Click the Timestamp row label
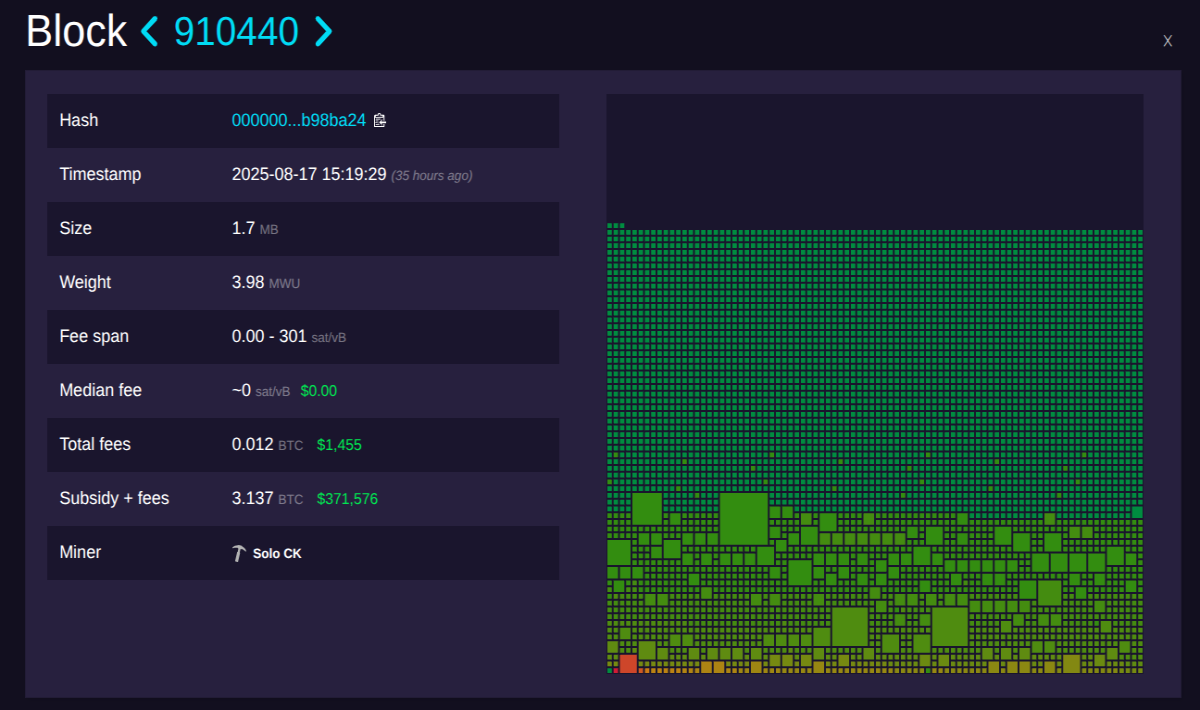The image size is (1200, 710). pyautogui.click(x=100, y=174)
